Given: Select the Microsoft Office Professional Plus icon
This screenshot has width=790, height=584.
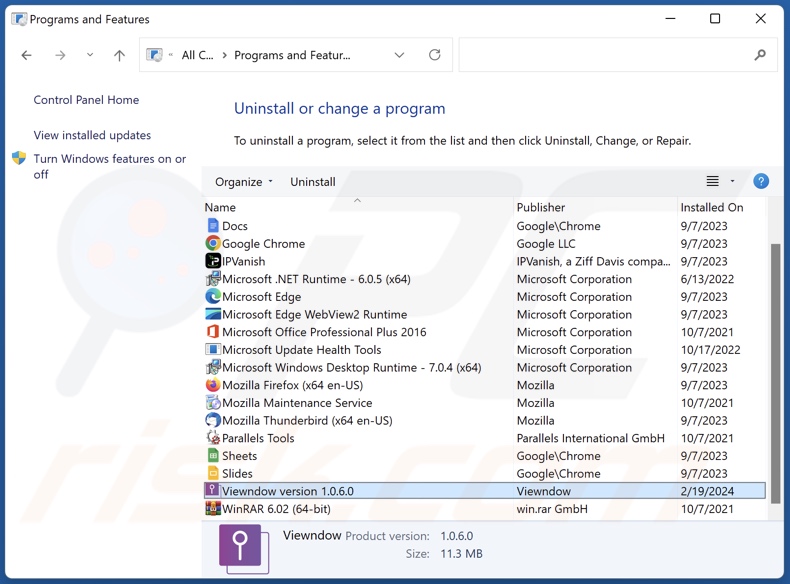Looking at the screenshot, I should (213, 332).
